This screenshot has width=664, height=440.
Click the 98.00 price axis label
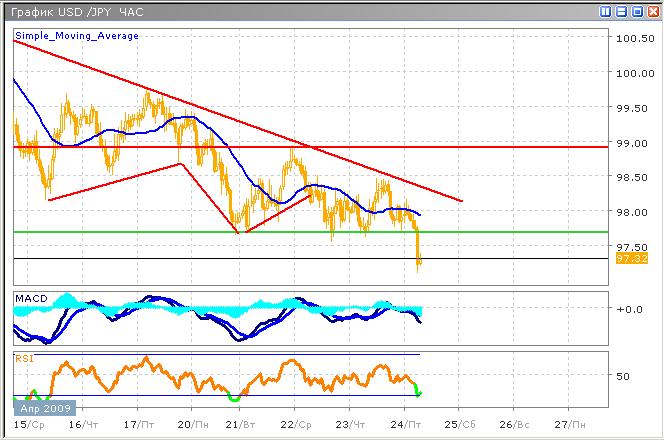pyautogui.click(x=632, y=213)
